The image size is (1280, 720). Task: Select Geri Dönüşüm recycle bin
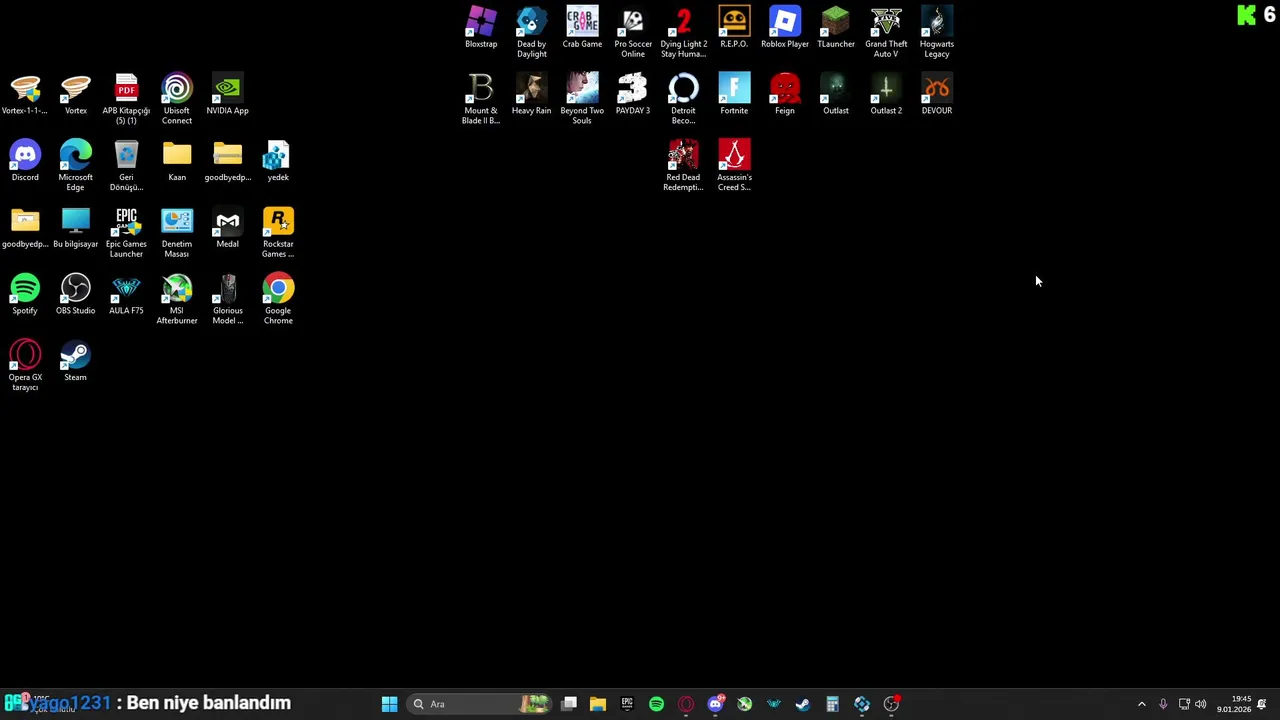[126, 165]
